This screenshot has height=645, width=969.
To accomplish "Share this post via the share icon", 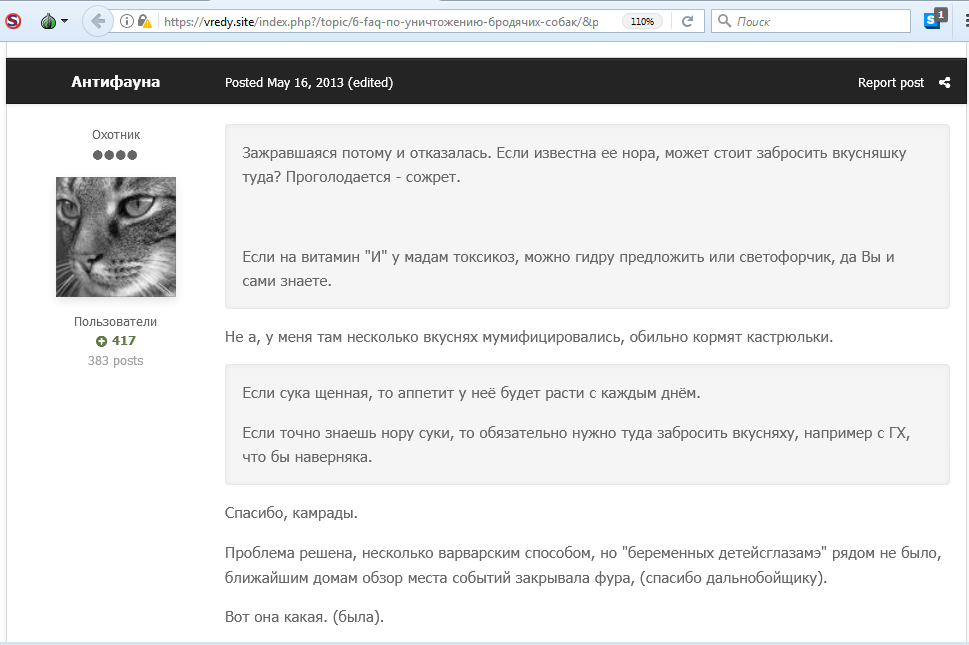I will (944, 83).
